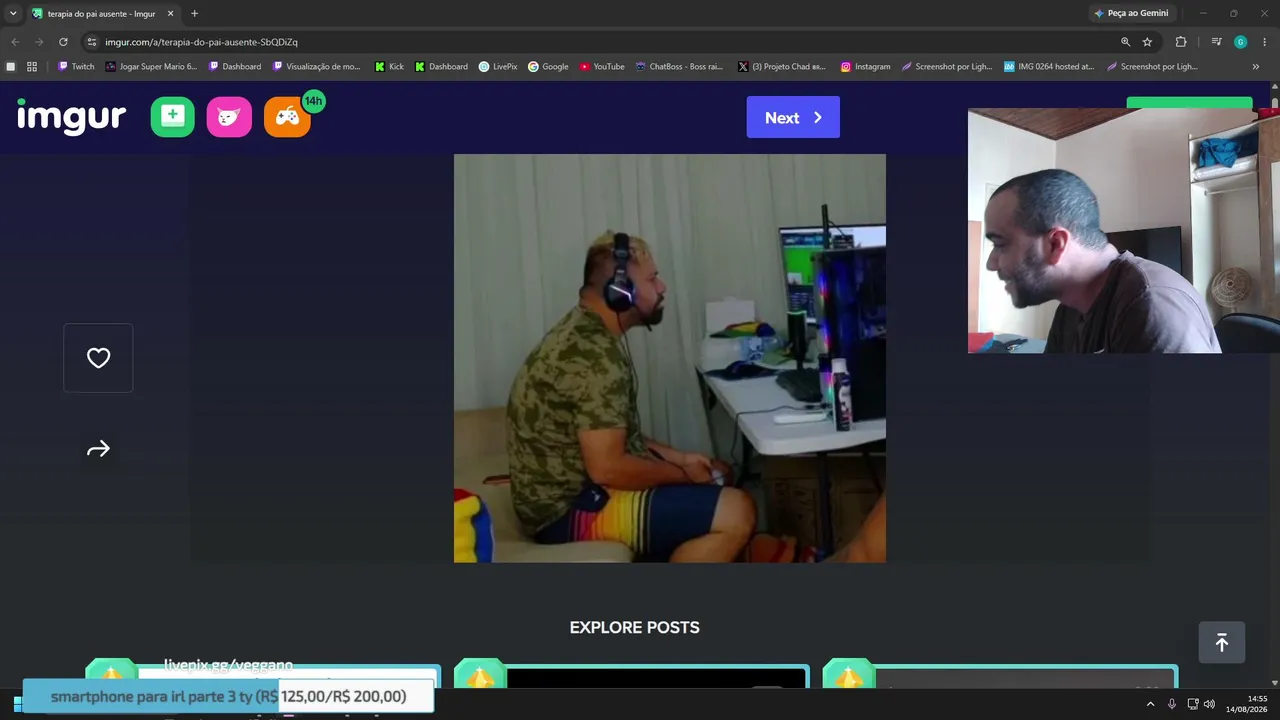
Task: Open the Extensions puzzle icon
Action: (x=1181, y=42)
